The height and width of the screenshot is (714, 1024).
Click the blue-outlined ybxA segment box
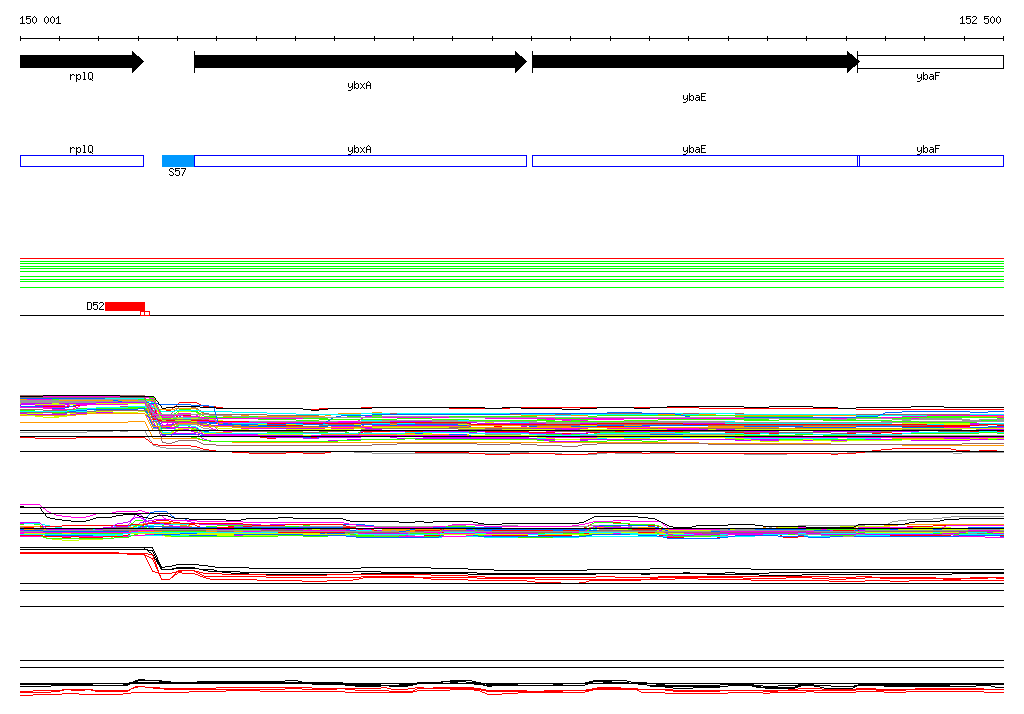tap(360, 161)
